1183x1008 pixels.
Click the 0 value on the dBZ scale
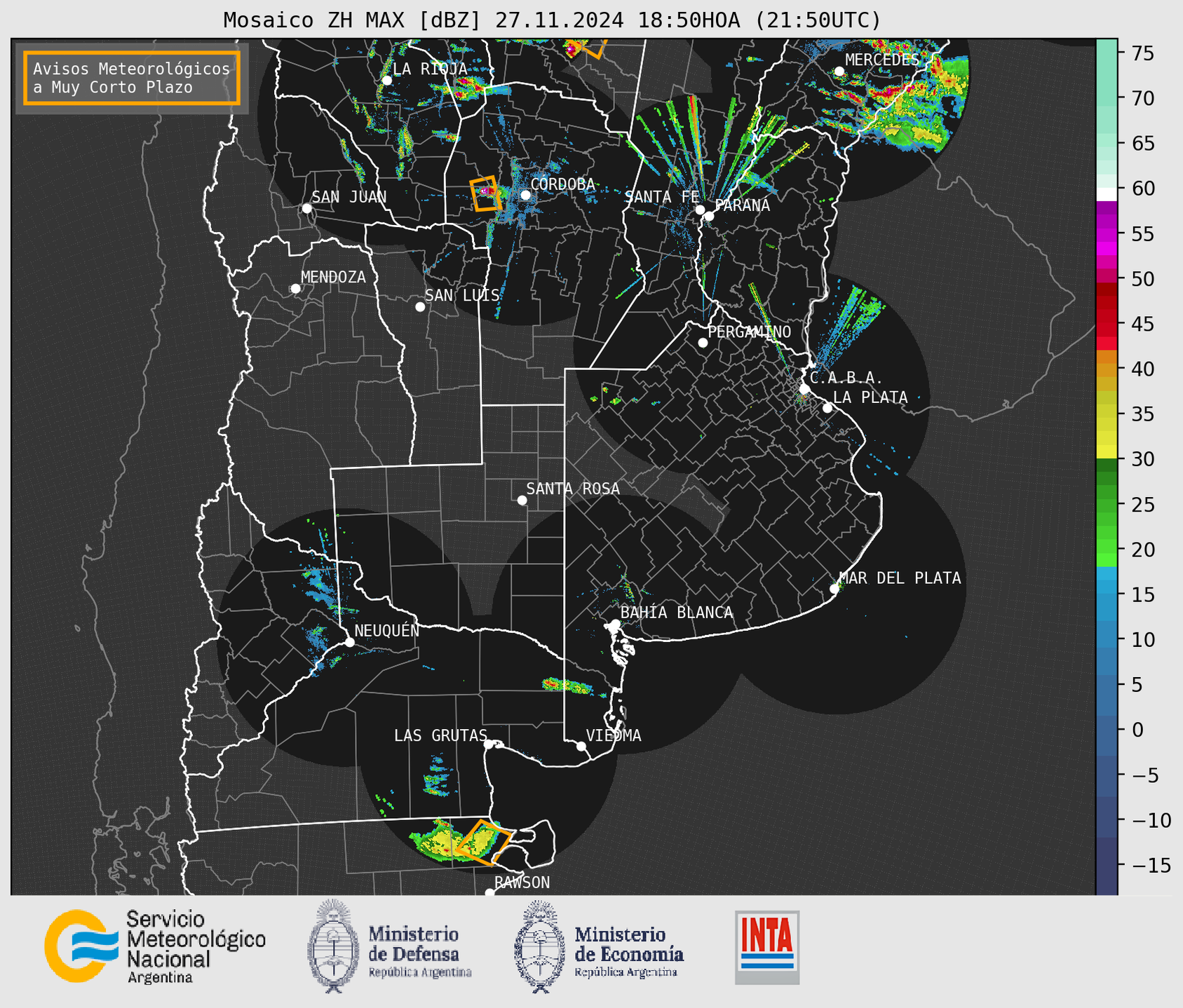1137,730
